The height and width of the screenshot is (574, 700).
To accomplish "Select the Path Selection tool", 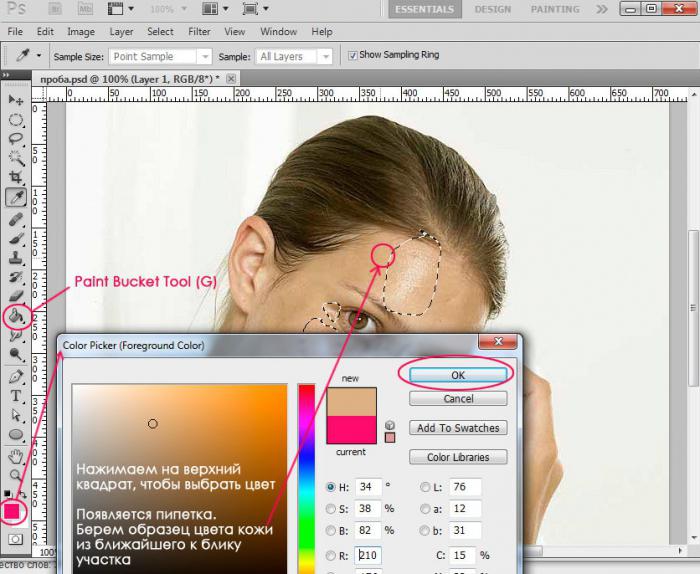I will point(16,415).
